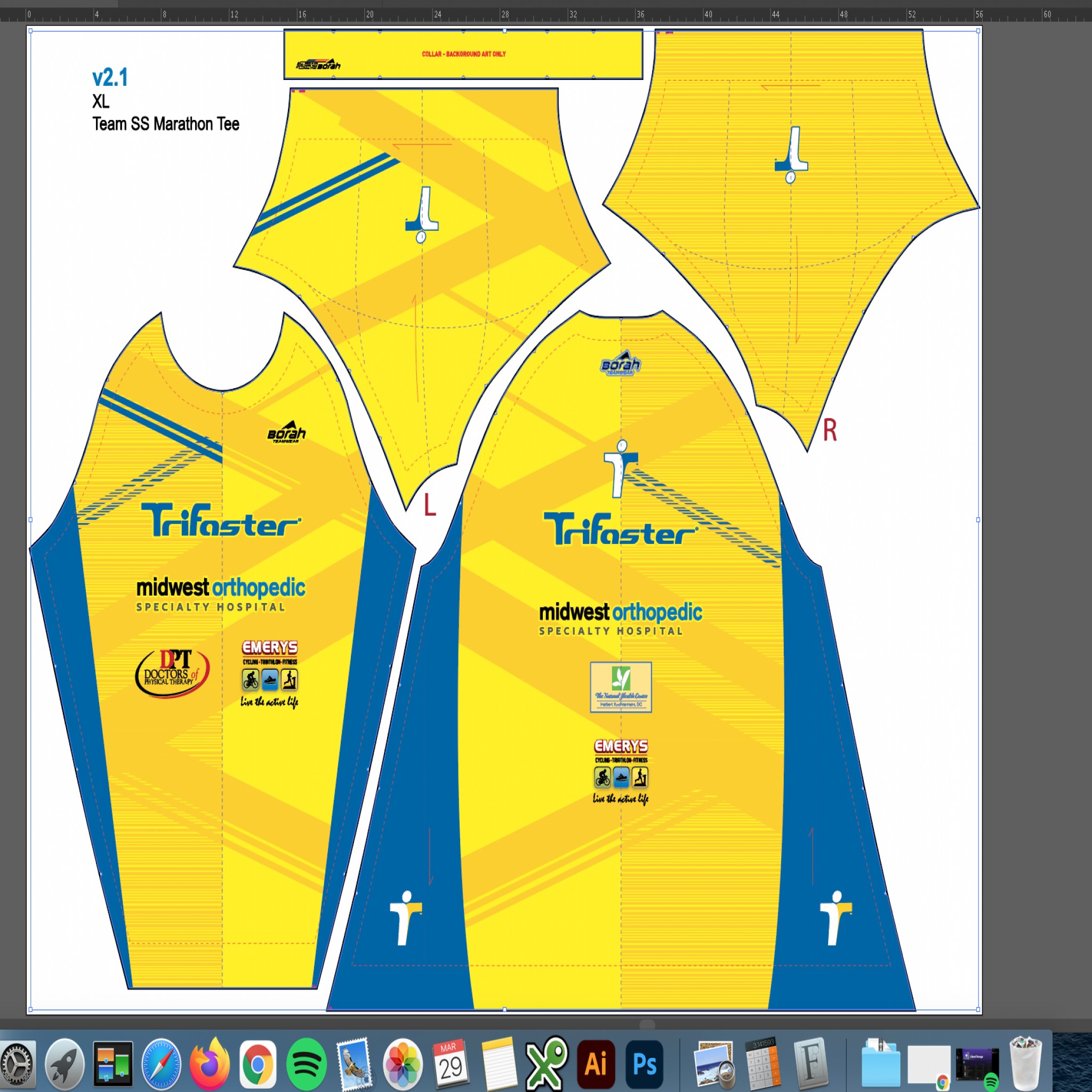Image resolution: width=1092 pixels, height=1092 pixels.
Task: Select midwest orthopedic logo on scoop-neck panel
Action: [220, 595]
